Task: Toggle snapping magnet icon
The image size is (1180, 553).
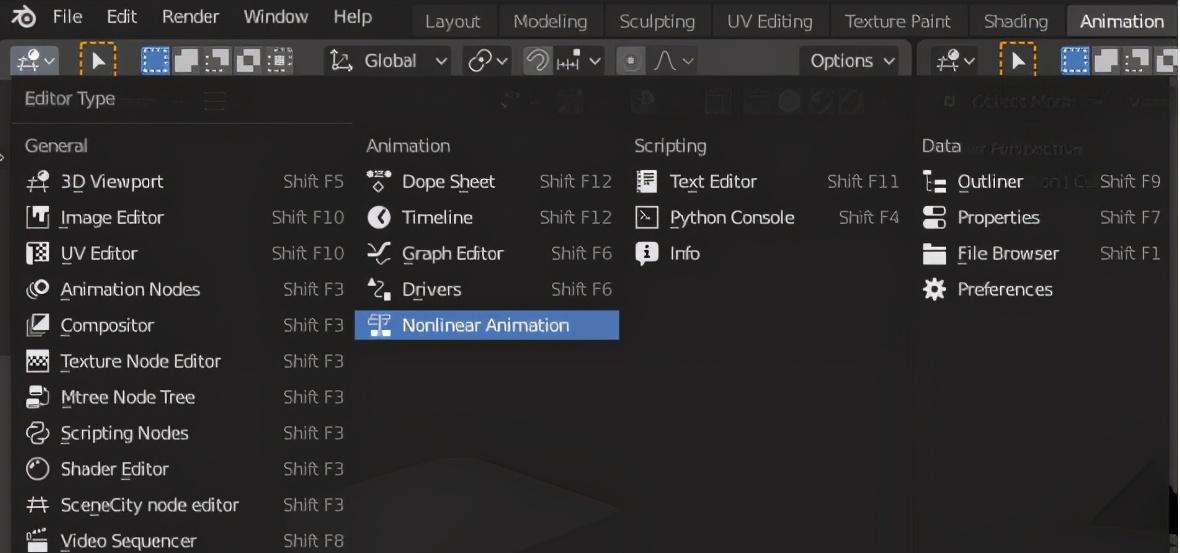Action: click(x=537, y=61)
